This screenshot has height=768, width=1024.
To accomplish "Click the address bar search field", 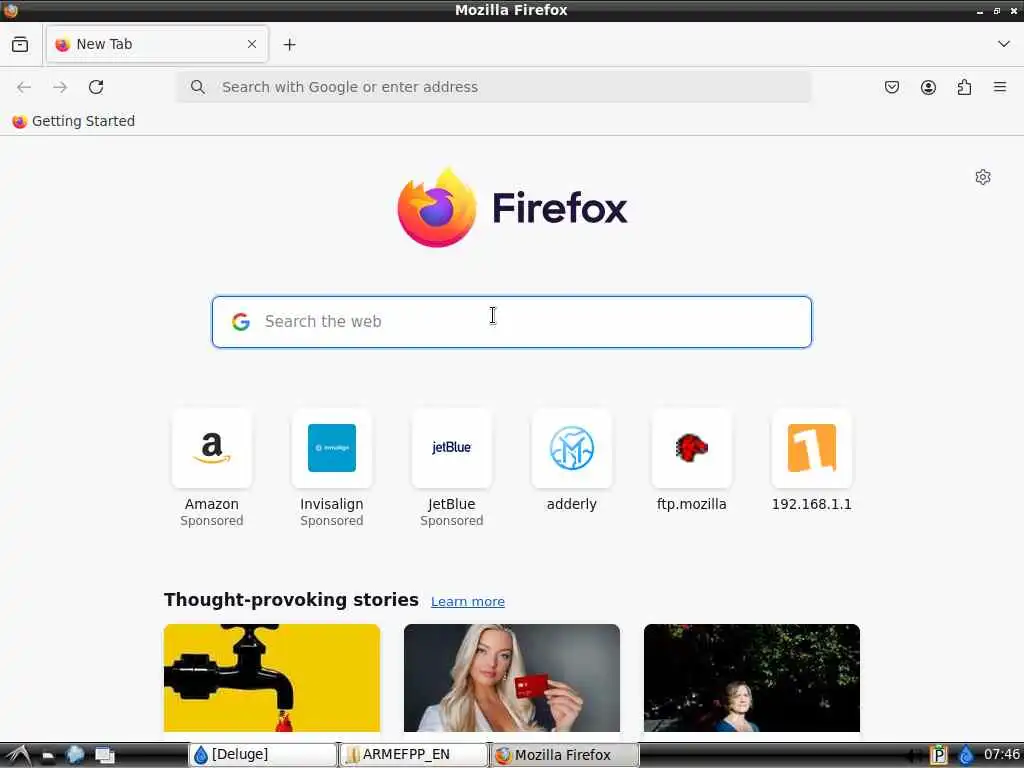I will [494, 87].
